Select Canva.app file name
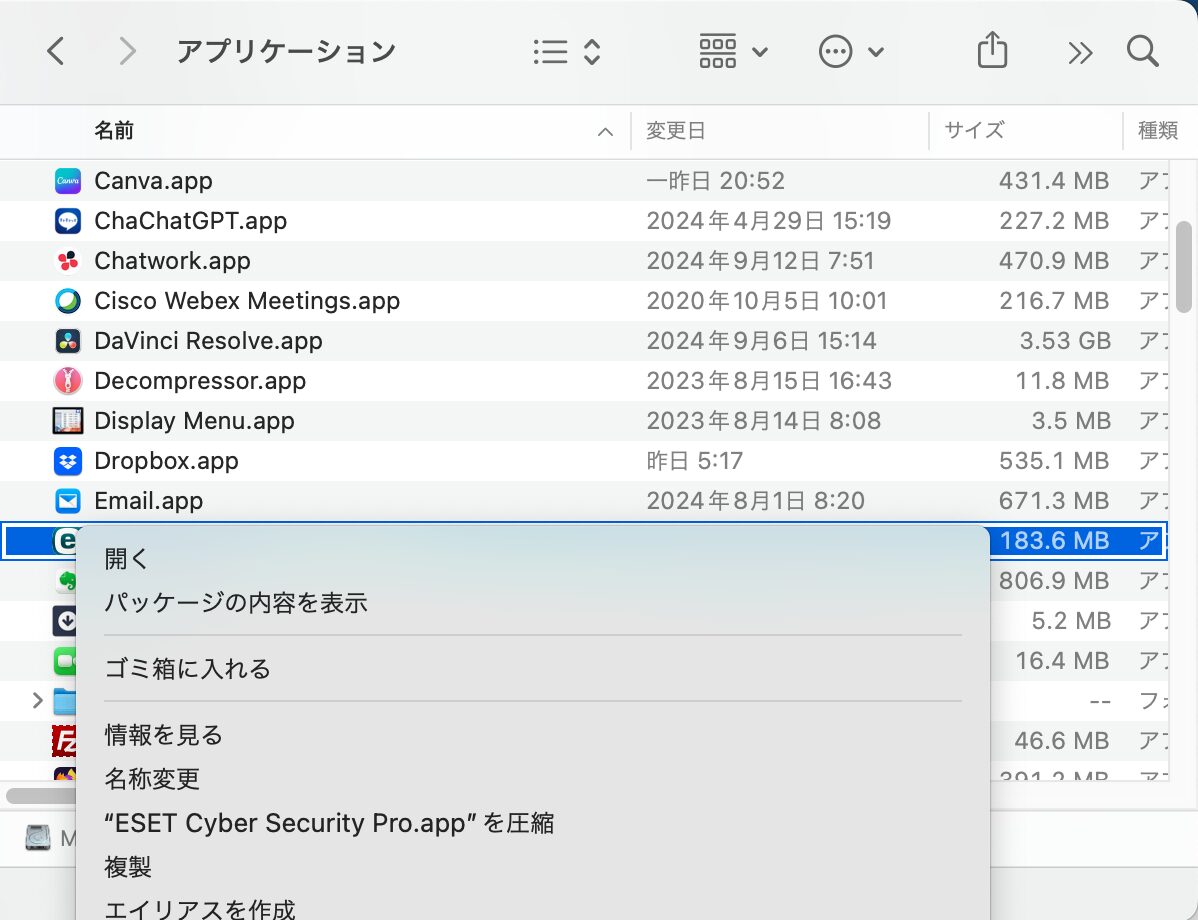Viewport: 1198px width, 920px height. click(x=154, y=181)
